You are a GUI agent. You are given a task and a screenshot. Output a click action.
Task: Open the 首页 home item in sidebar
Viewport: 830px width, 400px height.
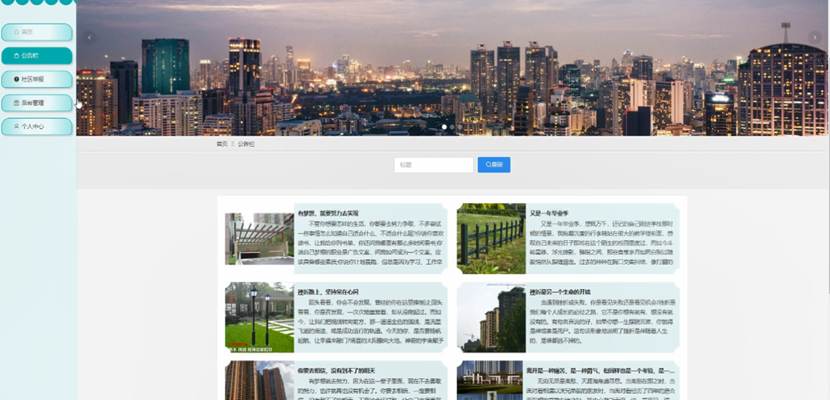point(37,32)
